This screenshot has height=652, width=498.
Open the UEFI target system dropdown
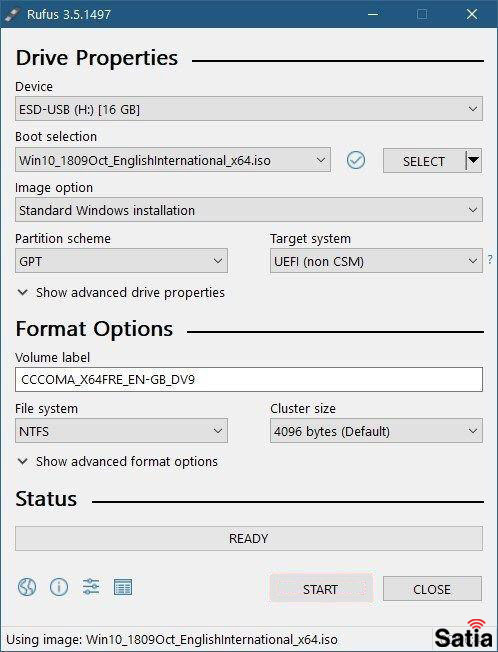376,261
